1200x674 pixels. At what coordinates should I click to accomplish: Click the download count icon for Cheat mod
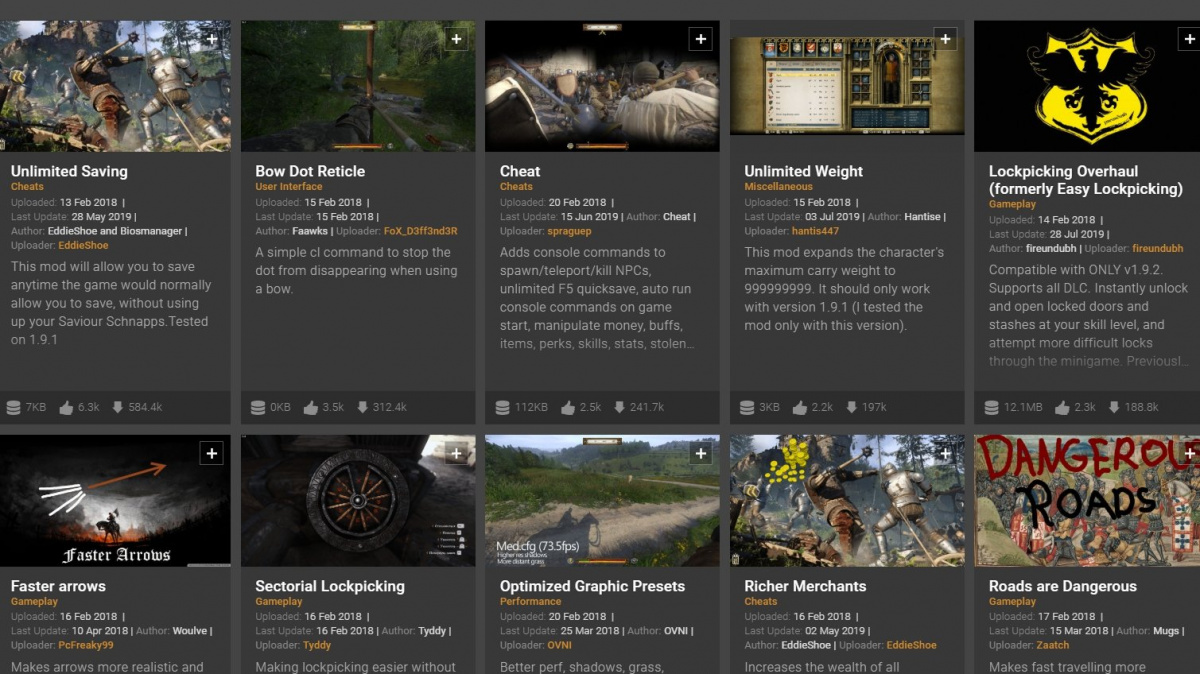(x=617, y=407)
